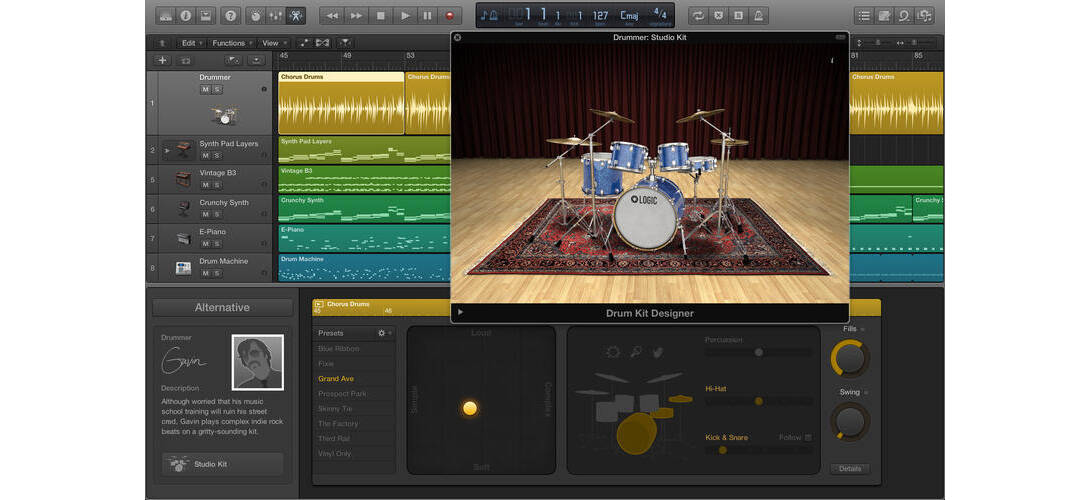The image size is (1090, 500).
Task: Click the Stop transport button
Action: [x=380, y=15]
